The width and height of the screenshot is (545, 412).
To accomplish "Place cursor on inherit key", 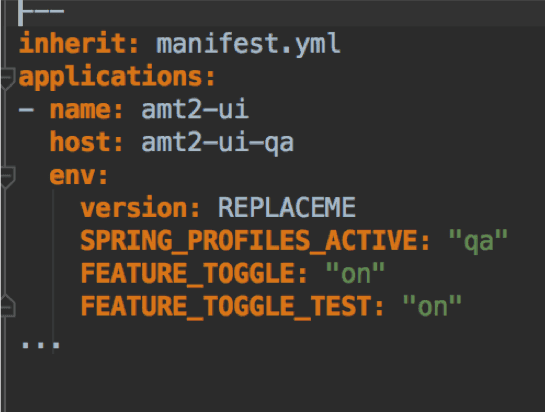I will [x=73, y=43].
